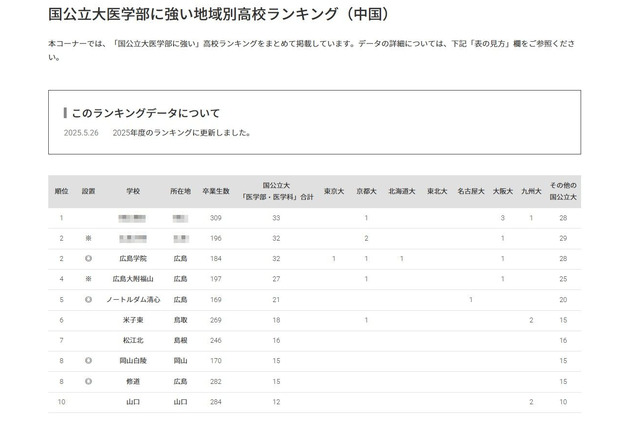The width and height of the screenshot is (640, 426).
Task: Click the ※ symbol in the 広島大附福山 row
Action: 88,278
